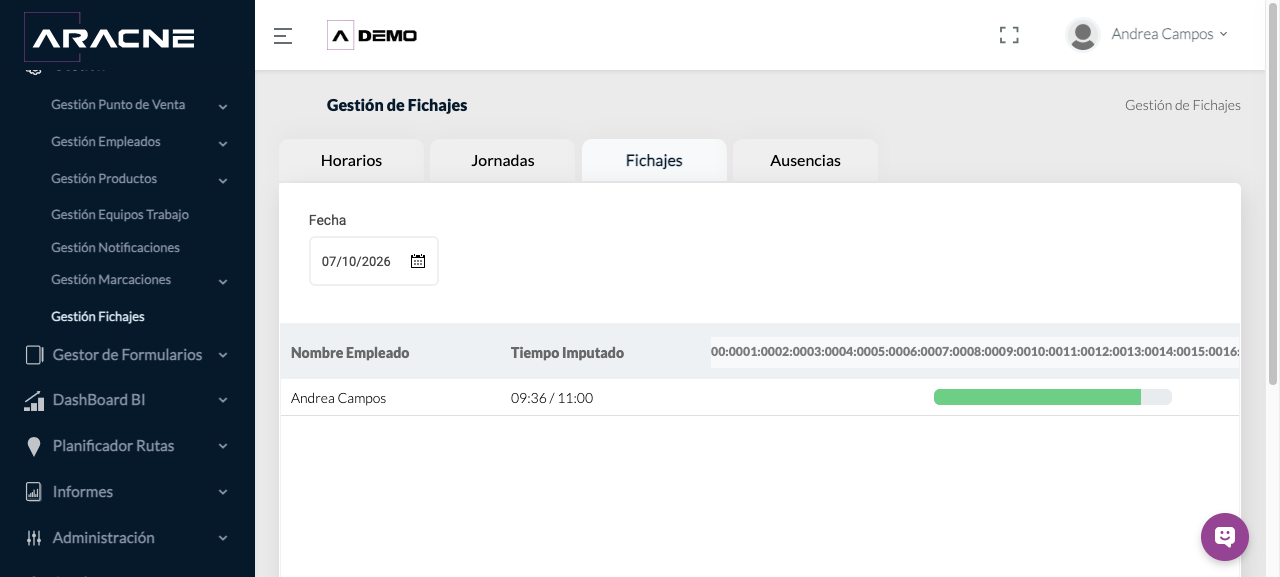The height and width of the screenshot is (577, 1280).
Task: Expand Gestión Punto de Venta submenu
Action: (223, 106)
